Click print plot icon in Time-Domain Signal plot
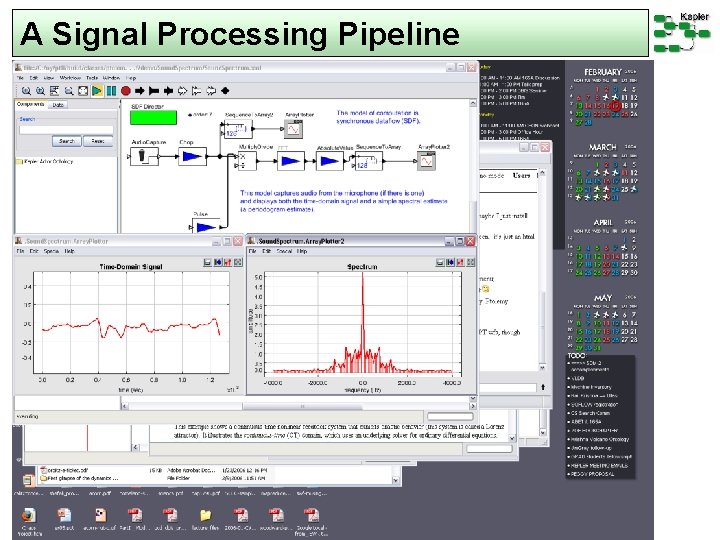The width and height of the screenshot is (720, 540). click(208, 262)
